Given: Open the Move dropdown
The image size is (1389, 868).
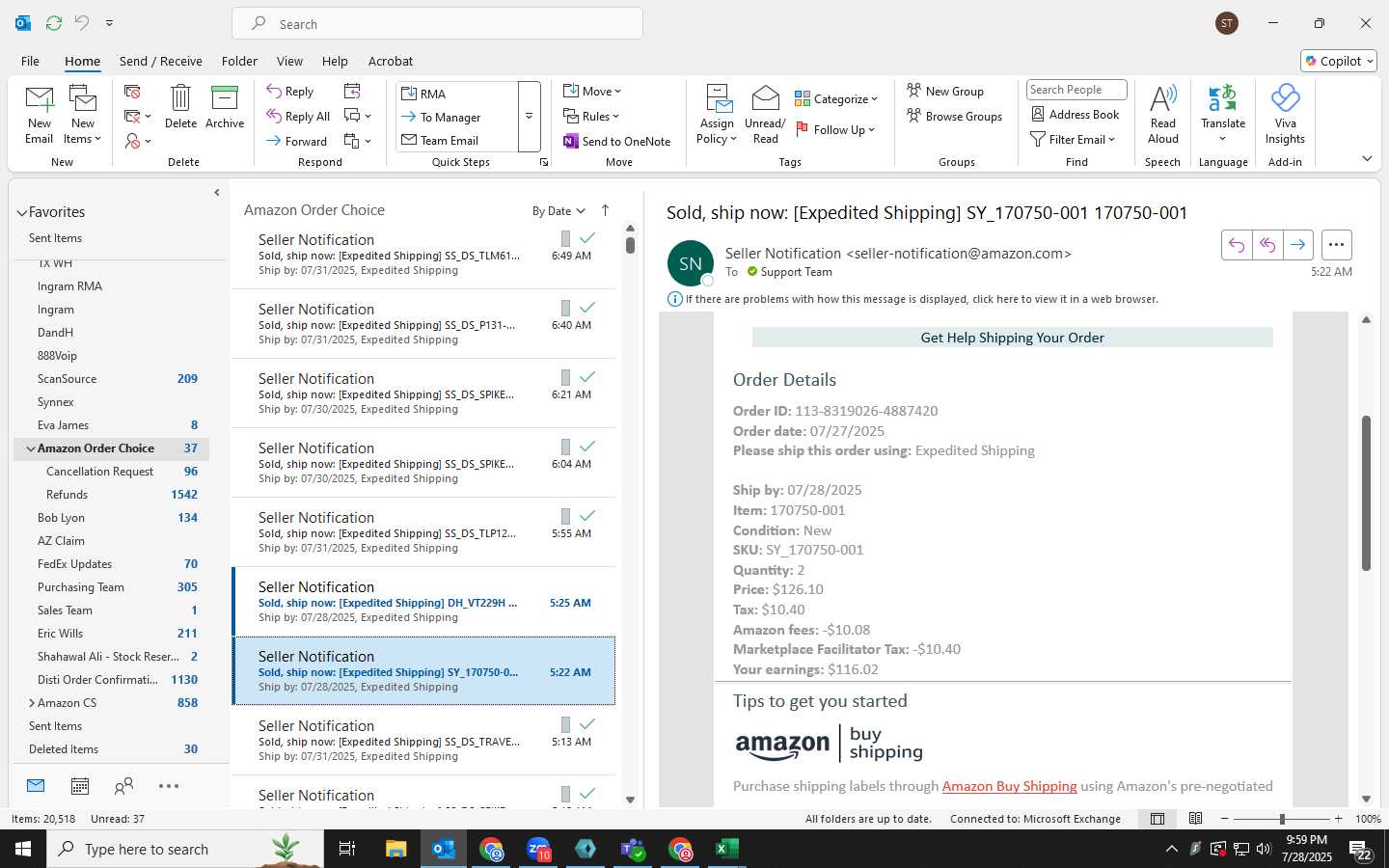Looking at the screenshot, I should (x=592, y=91).
